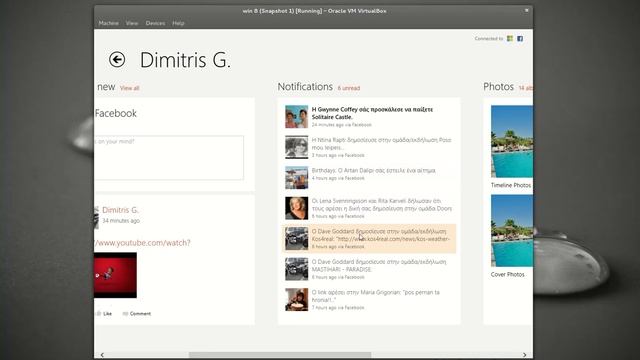Open the Dimitris G. post author link
The height and width of the screenshot is (360, 640).
click(120, 210)
